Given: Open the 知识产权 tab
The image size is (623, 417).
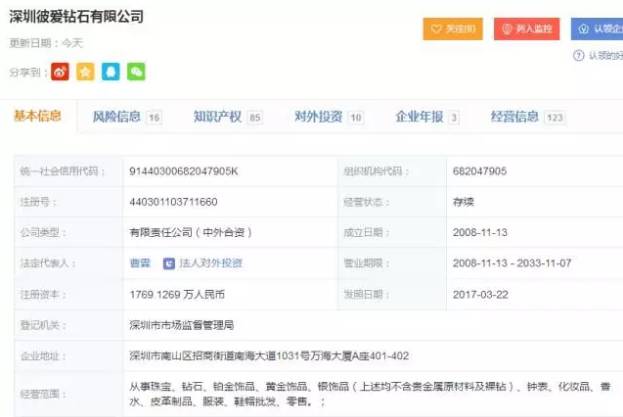Looking at the screenshot, I should pos(217,117).
